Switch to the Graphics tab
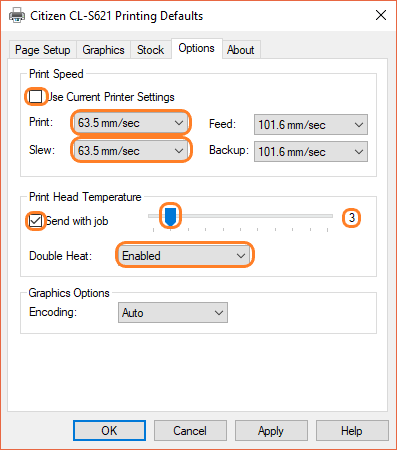Image resolution: width=397 pixels, height=450 pixels. click(103, 50)
